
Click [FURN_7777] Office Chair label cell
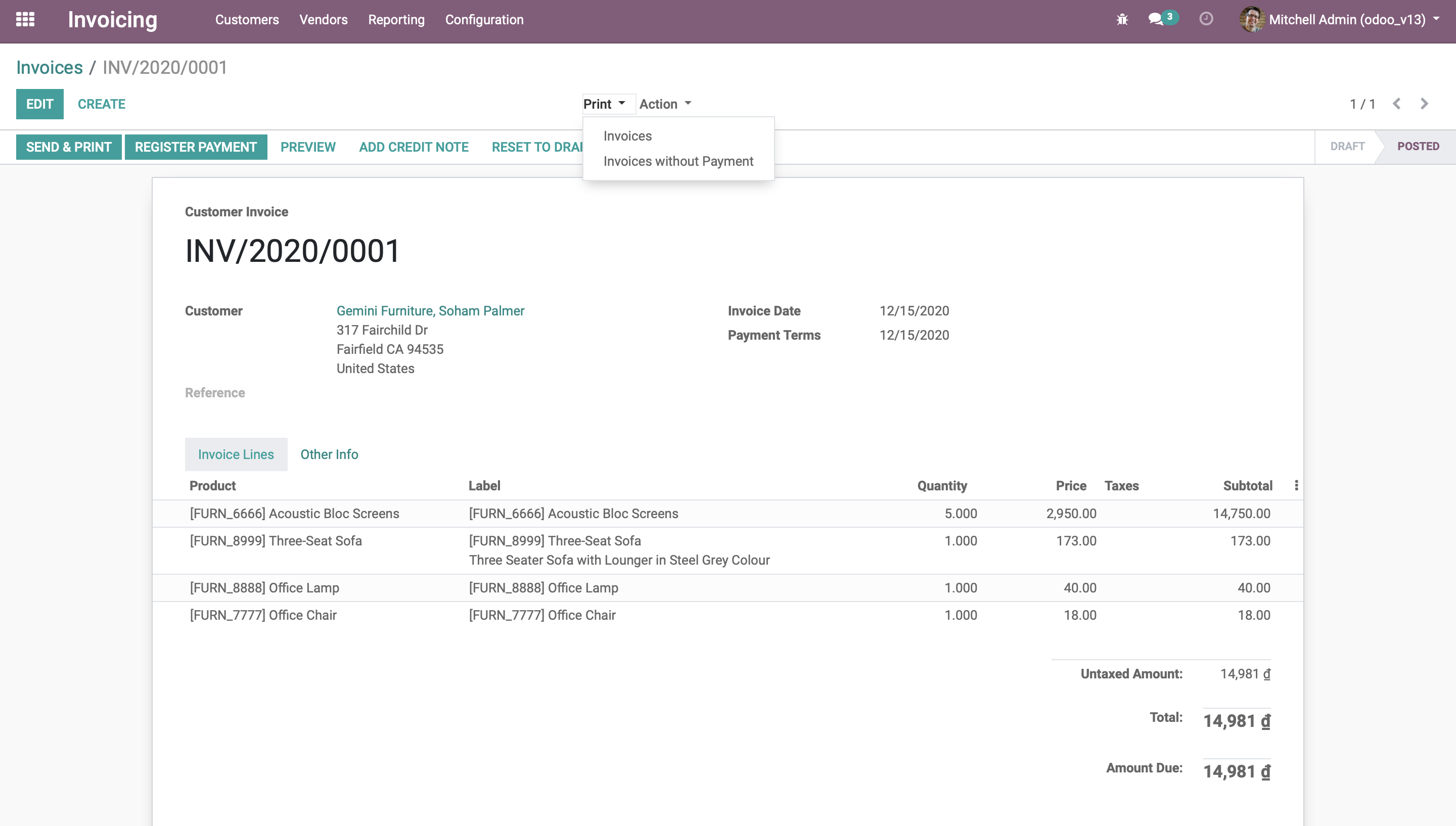[x=541, y=615]
